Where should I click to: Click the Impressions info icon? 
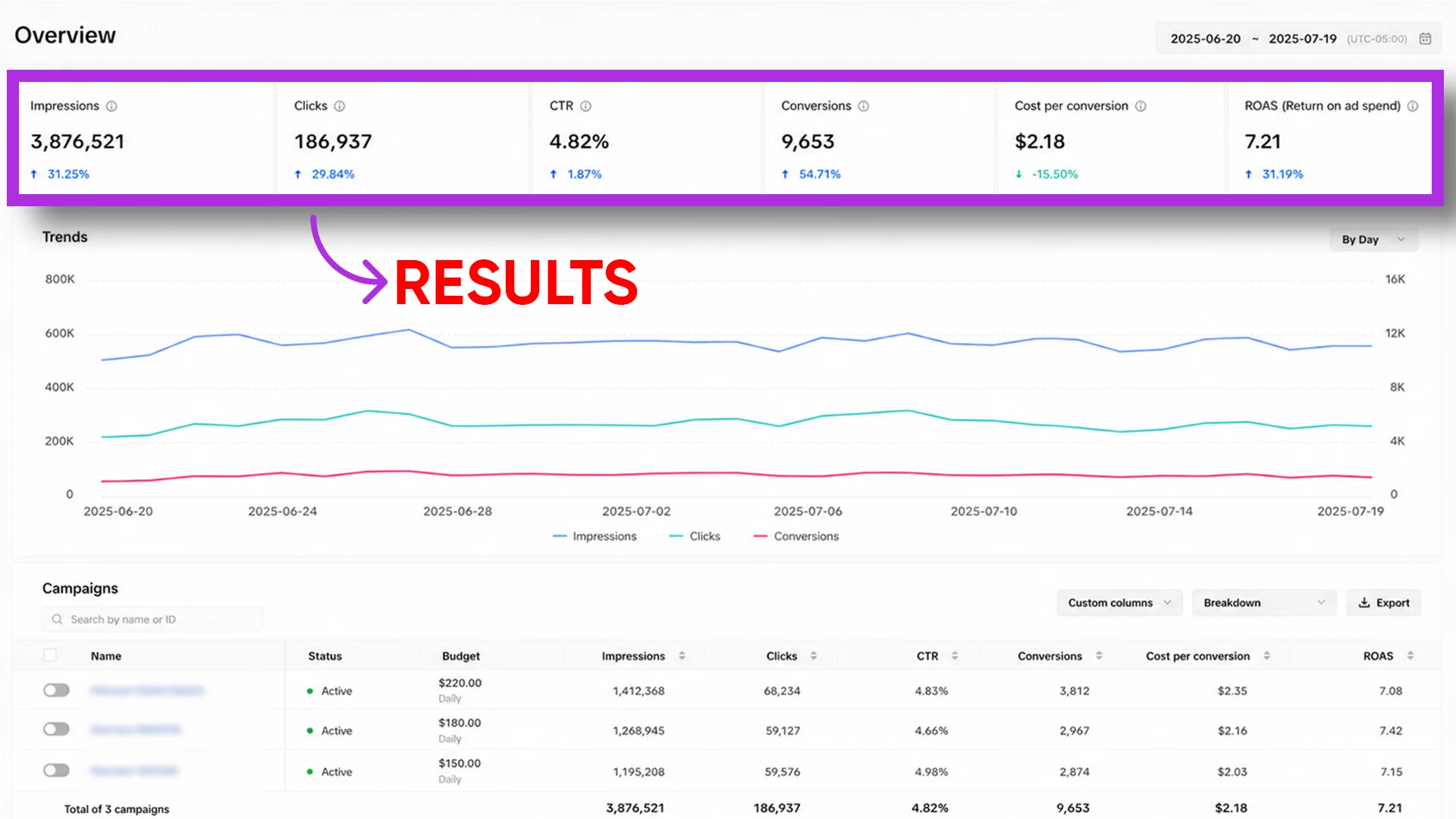click(111, 106)
